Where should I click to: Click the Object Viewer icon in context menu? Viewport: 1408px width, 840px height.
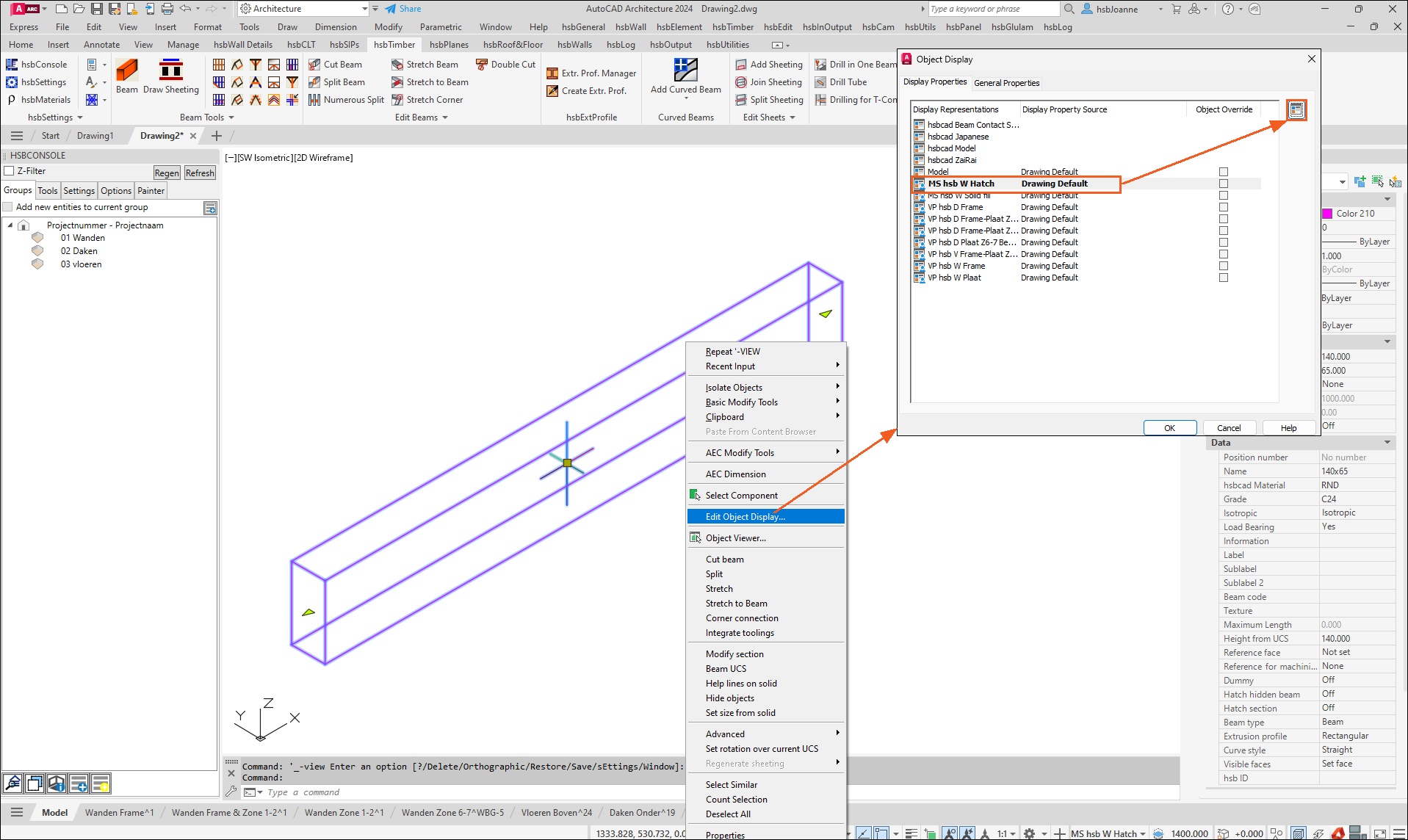pyautogui.click(x=695, y=538)
